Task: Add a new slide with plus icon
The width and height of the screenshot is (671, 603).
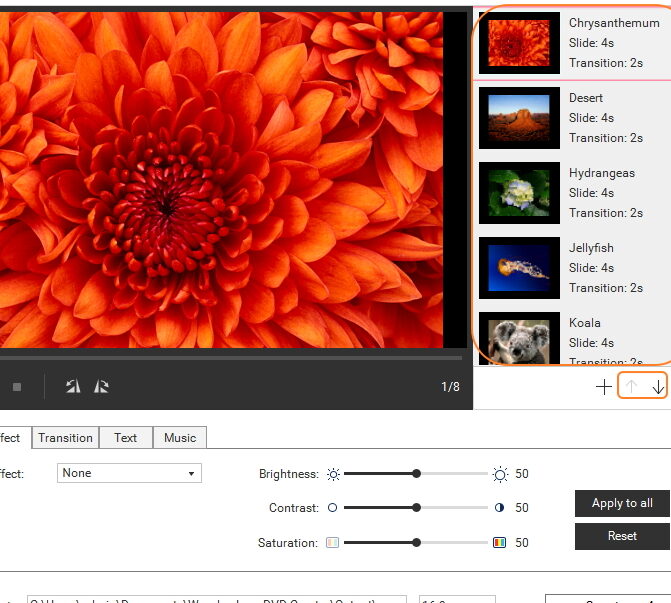Action: tap(604, 386)
